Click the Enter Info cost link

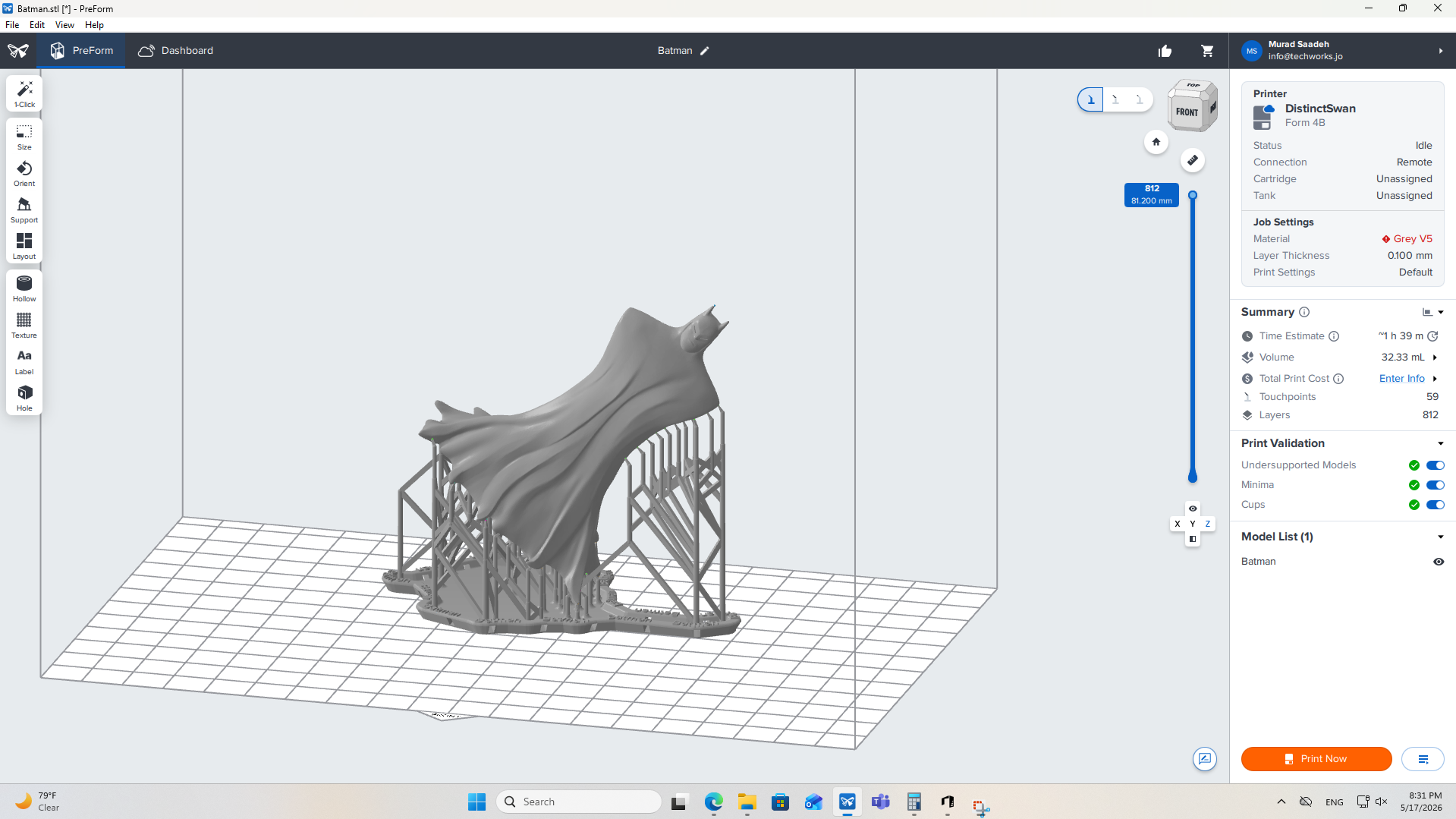[x=1401, y=379]
